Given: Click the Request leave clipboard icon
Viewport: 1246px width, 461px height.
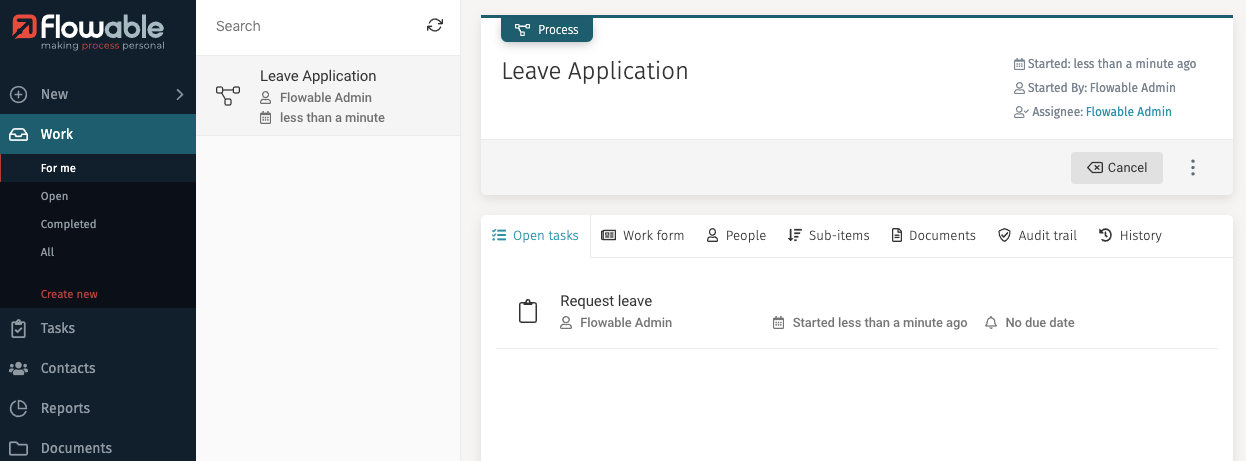Looking at the screenshot, I should pos(528,312).
